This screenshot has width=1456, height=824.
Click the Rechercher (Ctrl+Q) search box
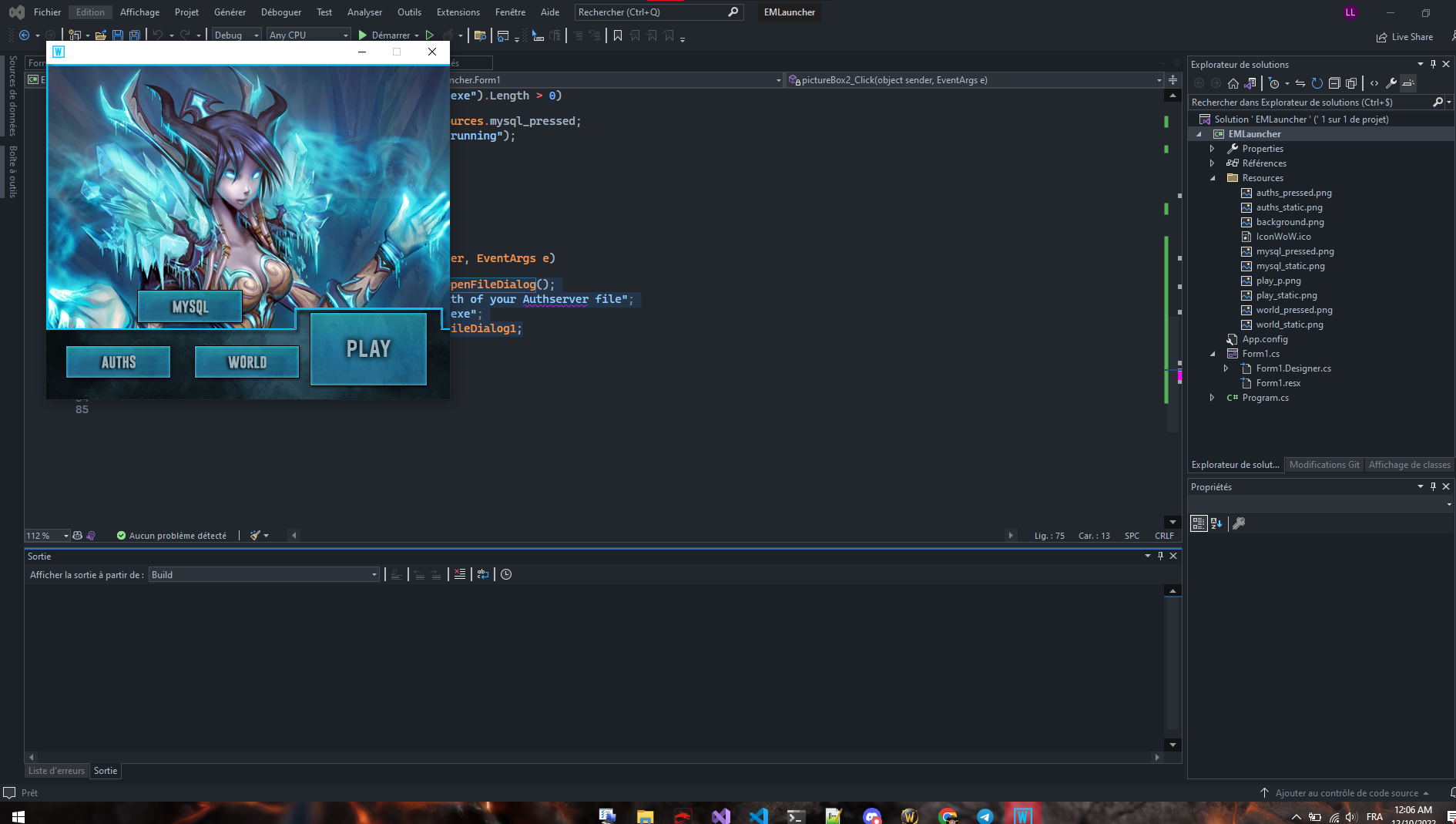click(659, 12)
